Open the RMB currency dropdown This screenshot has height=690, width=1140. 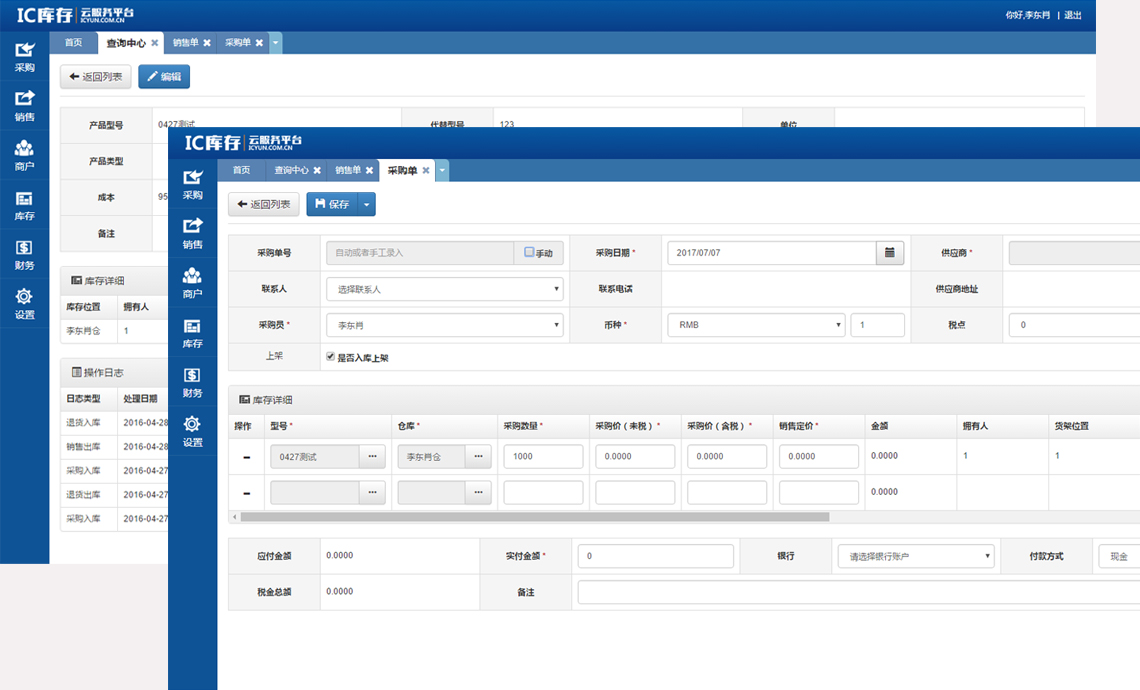[x=755, y=325]
